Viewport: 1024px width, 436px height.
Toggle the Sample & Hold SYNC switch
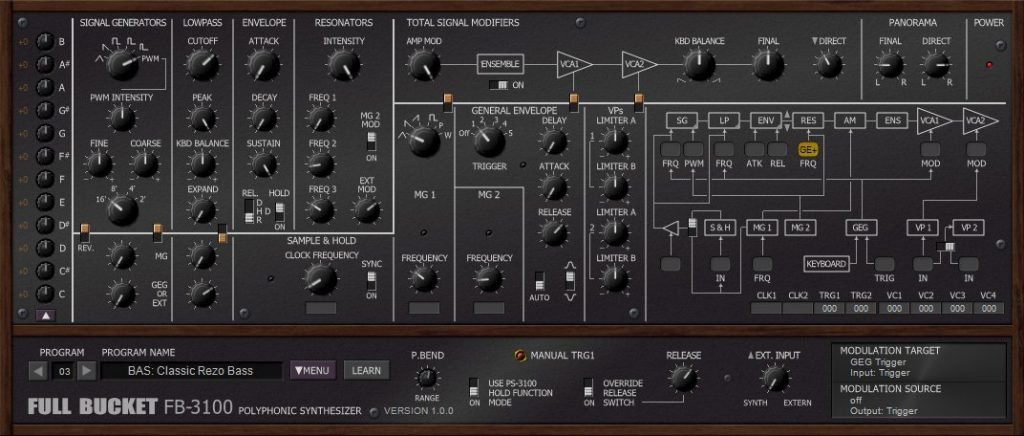(x=371, y=281)
